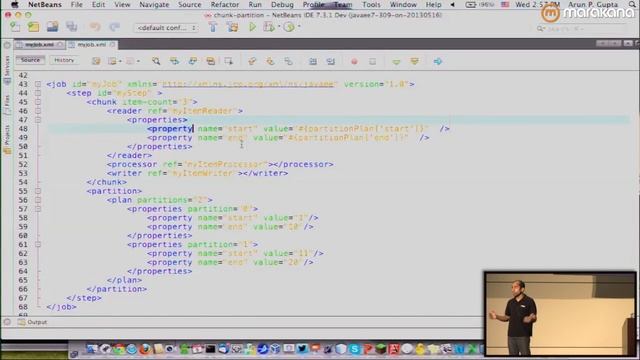Click the Previous Bookmark icon

pos(252,61)
